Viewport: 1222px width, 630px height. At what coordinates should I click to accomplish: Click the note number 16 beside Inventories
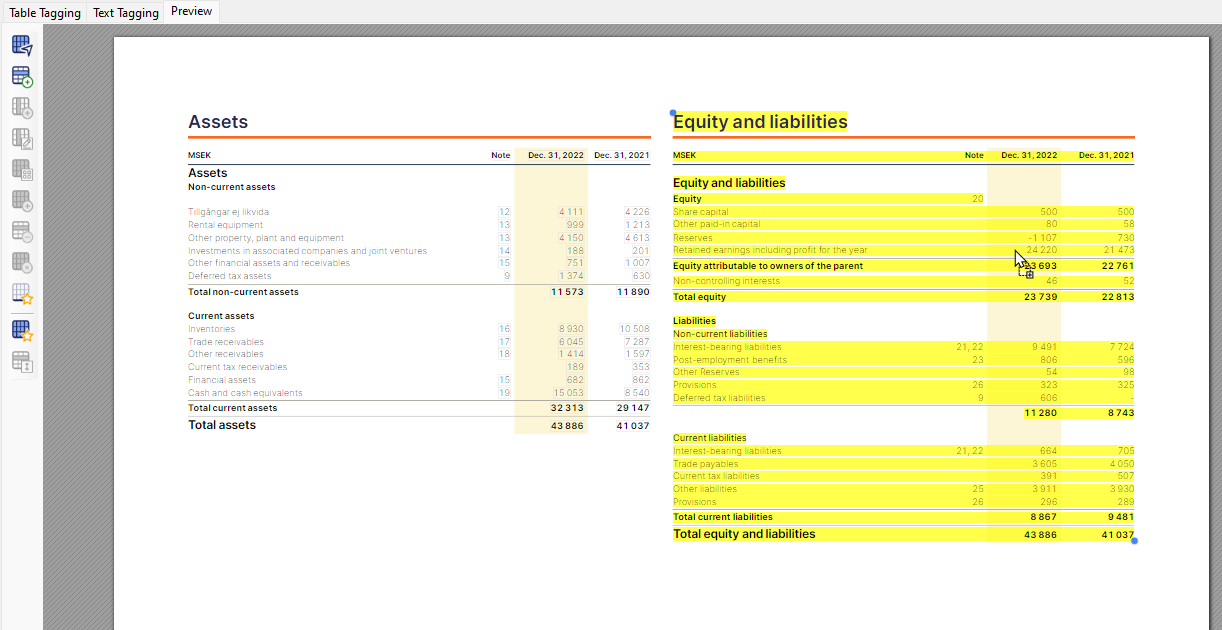point(504,329)
